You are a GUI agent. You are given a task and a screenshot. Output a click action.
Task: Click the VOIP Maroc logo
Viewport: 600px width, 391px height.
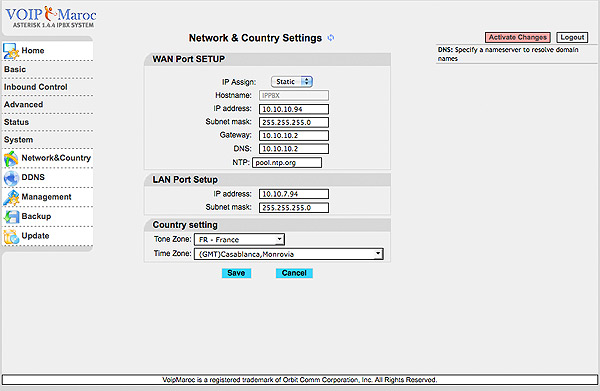tap(51, 17)
